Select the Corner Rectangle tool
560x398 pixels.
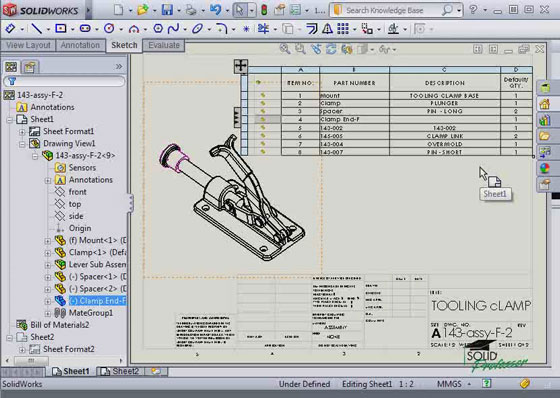(61, 28)
